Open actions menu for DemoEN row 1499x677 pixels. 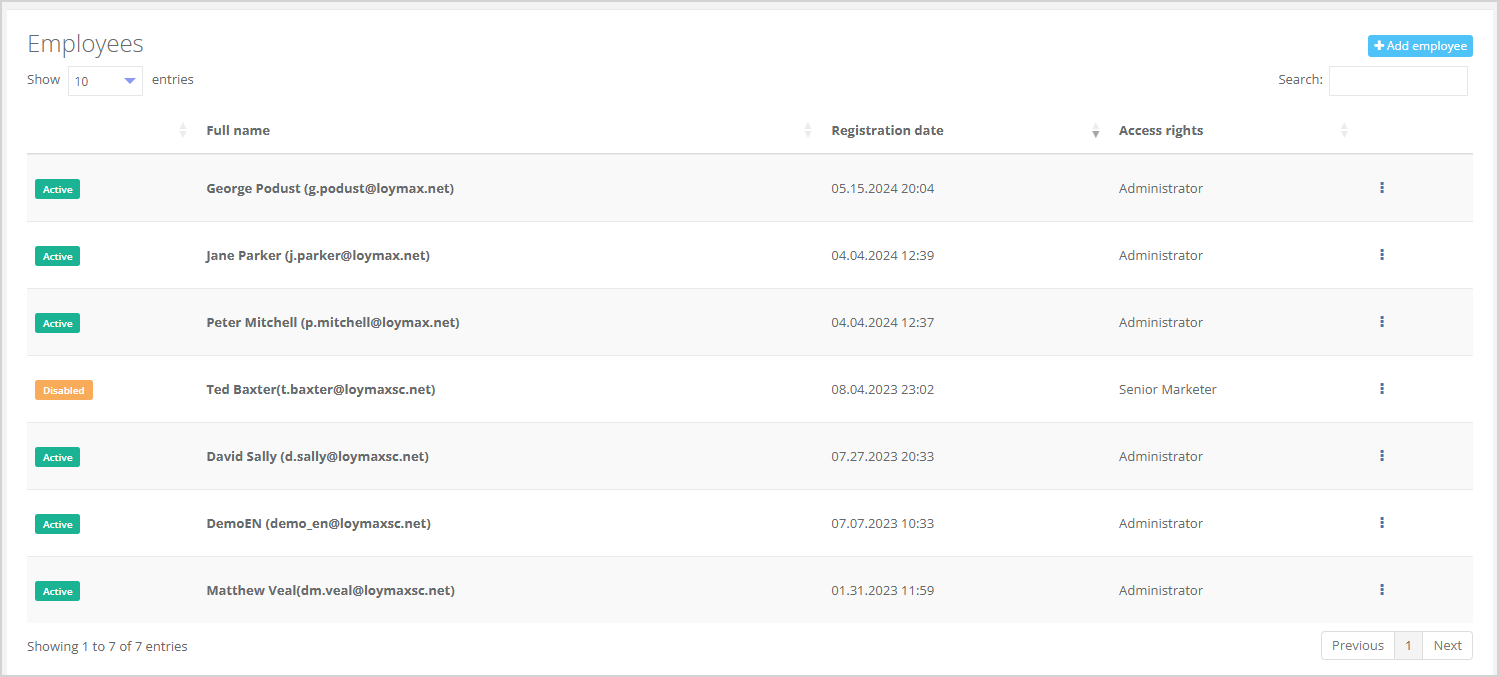[x=1381, y=523]
